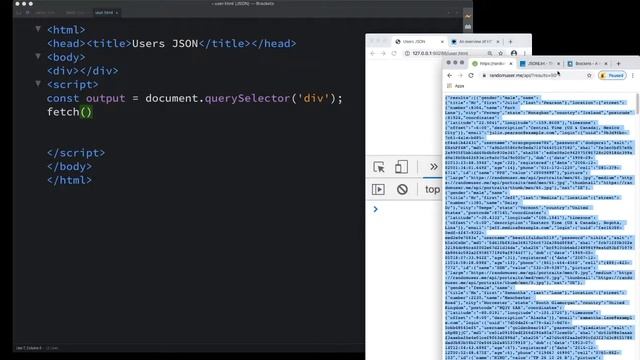Click the JSON page vertical scrollbar

pos(637,104)
